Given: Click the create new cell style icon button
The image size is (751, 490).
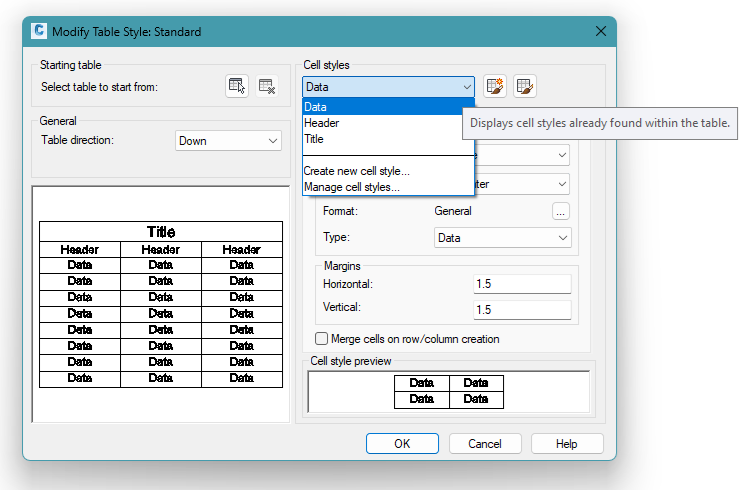Looking at the screenshot, I should click(x=495, y=87).
